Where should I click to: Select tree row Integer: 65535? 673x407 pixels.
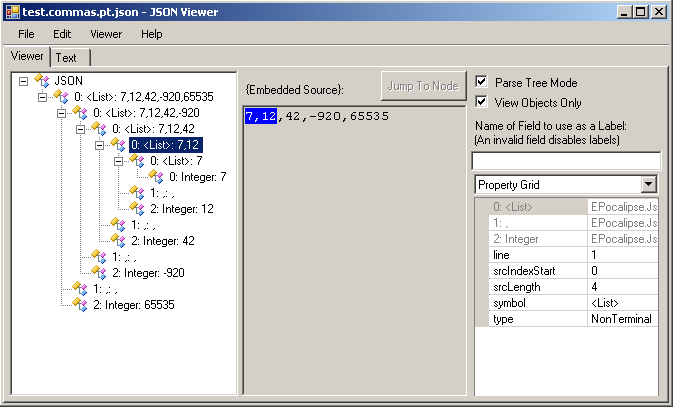pos(133,305)
